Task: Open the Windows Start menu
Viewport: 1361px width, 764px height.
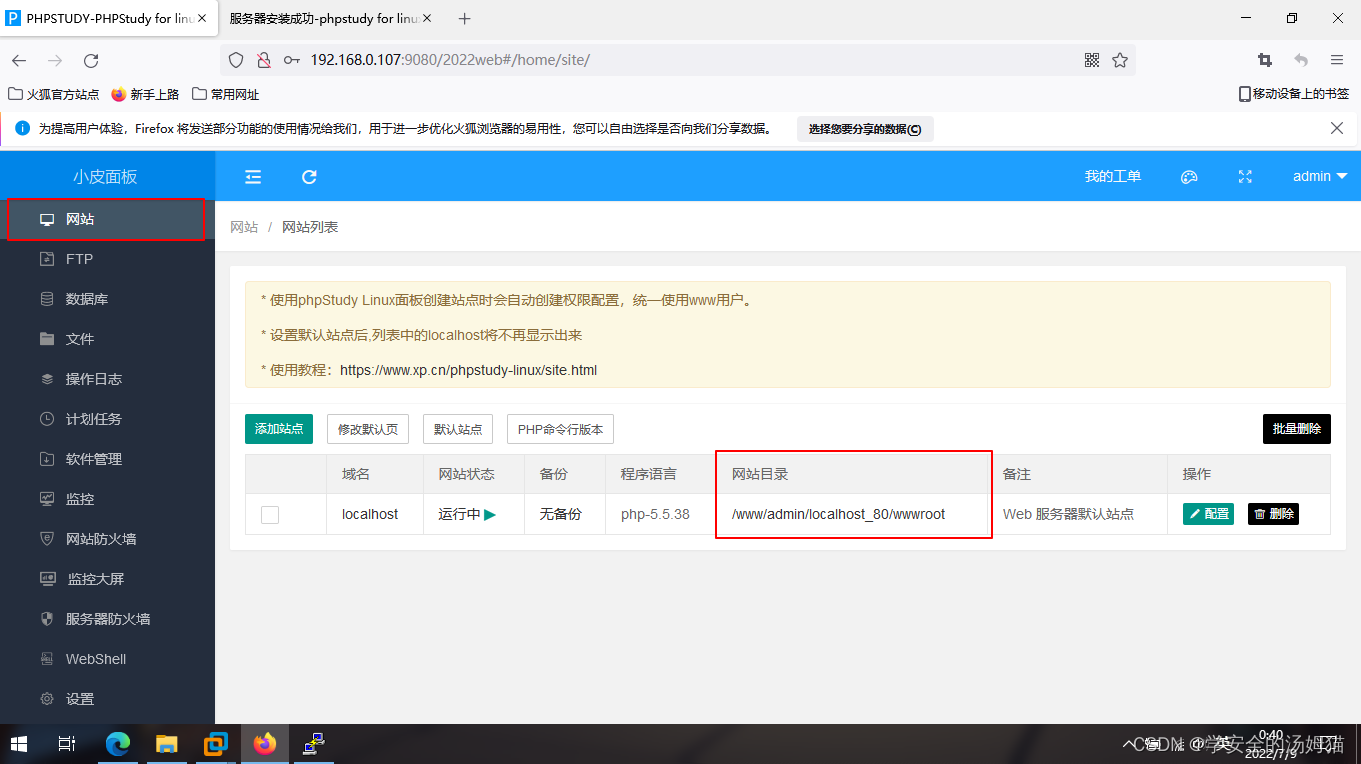Action: coord(19,744)
